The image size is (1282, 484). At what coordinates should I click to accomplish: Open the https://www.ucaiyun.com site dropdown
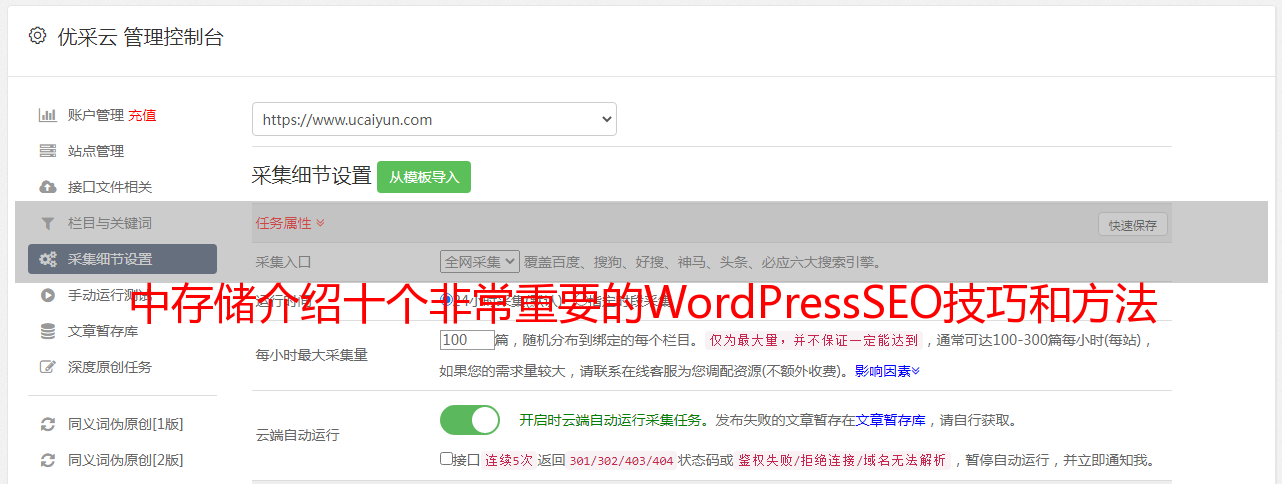click(x=434, y=119)
